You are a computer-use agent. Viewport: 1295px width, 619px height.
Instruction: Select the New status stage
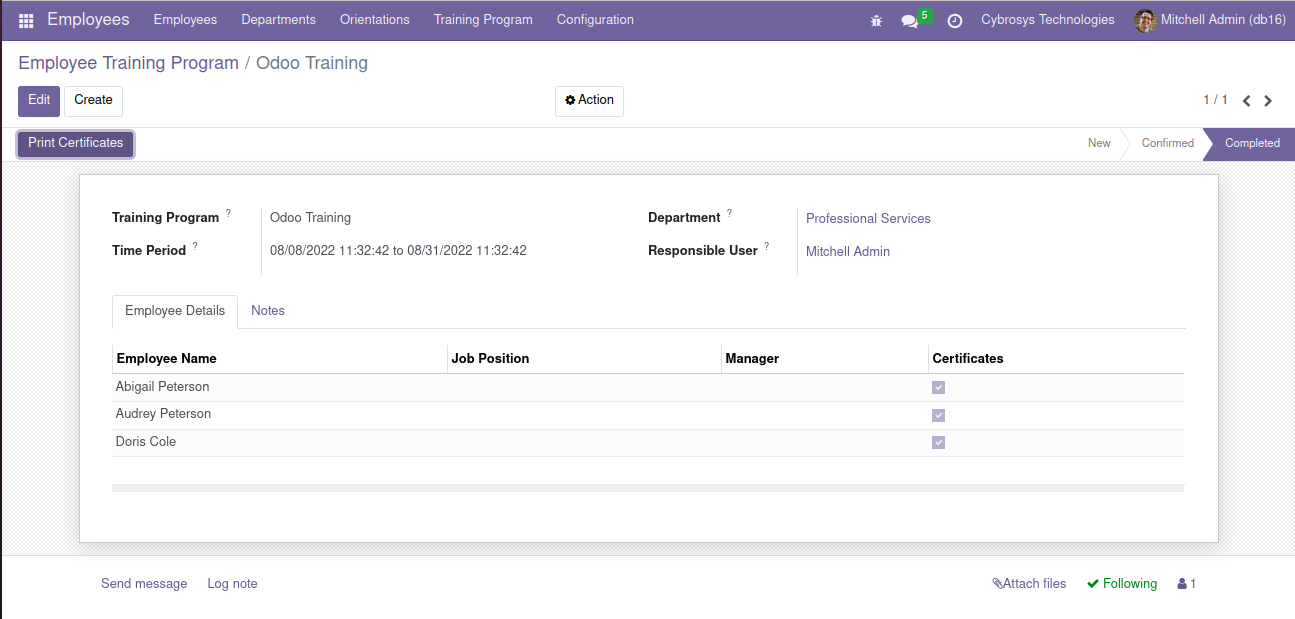tap(1099, 144)
